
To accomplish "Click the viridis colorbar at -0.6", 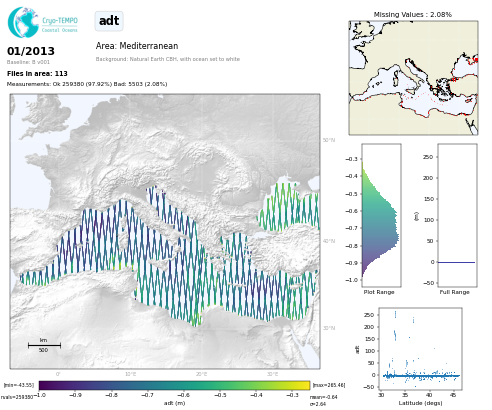I will pos(183,385).
